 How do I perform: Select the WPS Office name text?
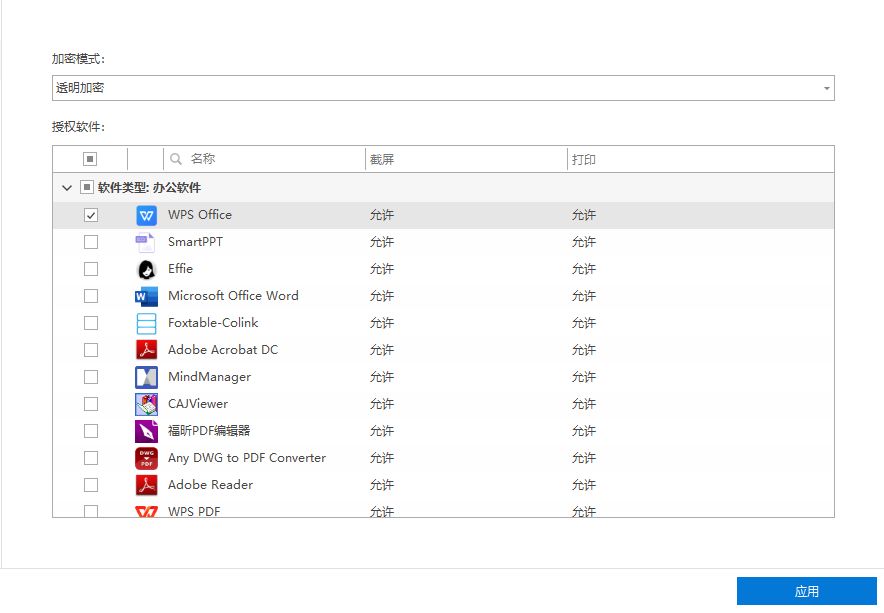coord(200,215)
